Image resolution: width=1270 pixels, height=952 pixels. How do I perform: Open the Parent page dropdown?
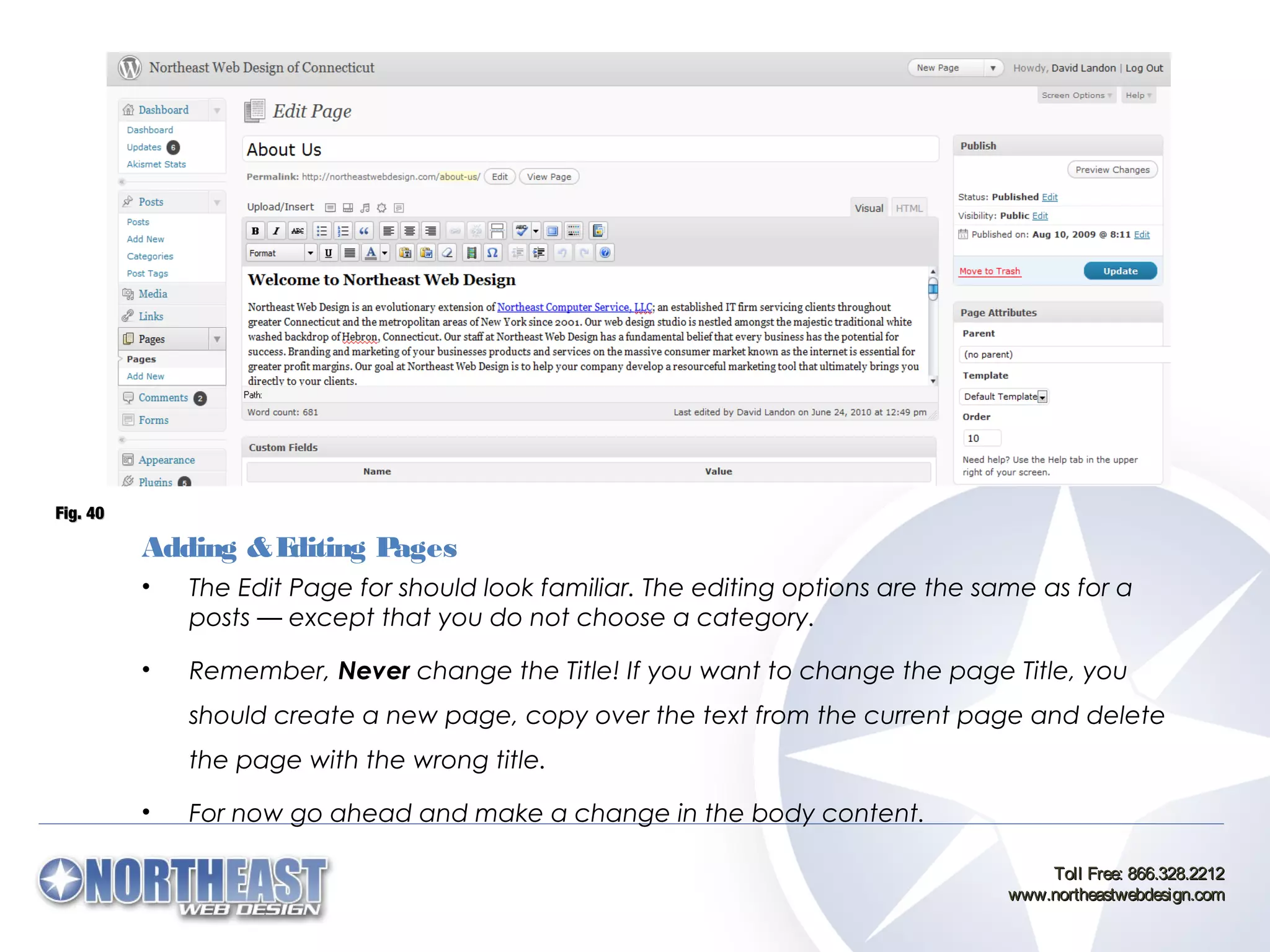[1064, 355]
